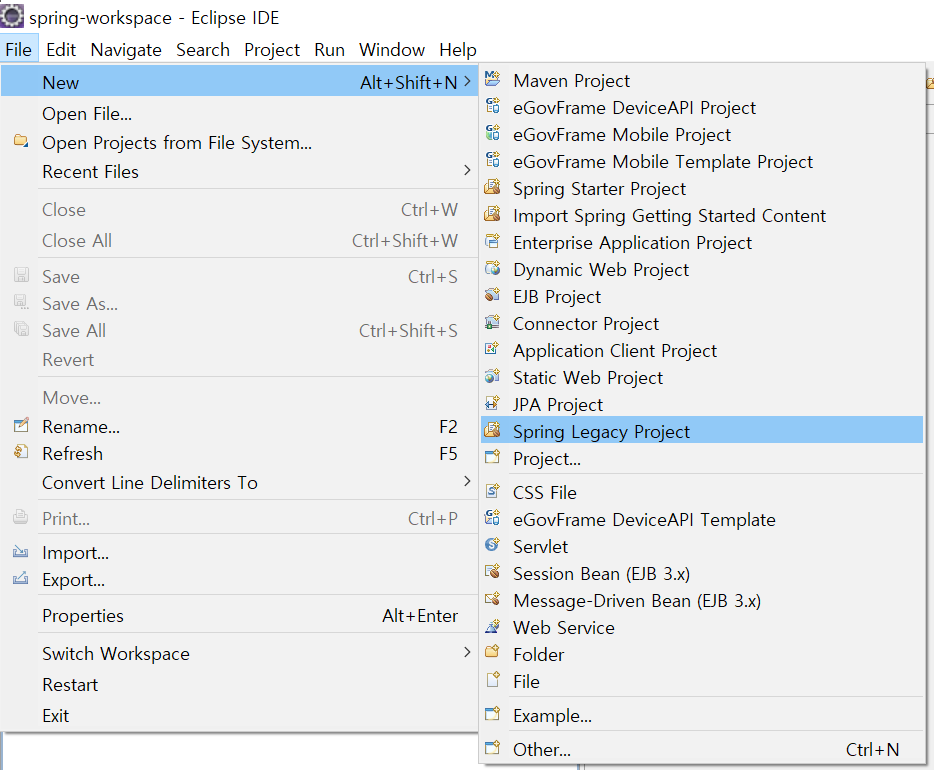The image size is (934, 770).
Task: Click the Import icon in File menu
Action: (x=21, y=551)
